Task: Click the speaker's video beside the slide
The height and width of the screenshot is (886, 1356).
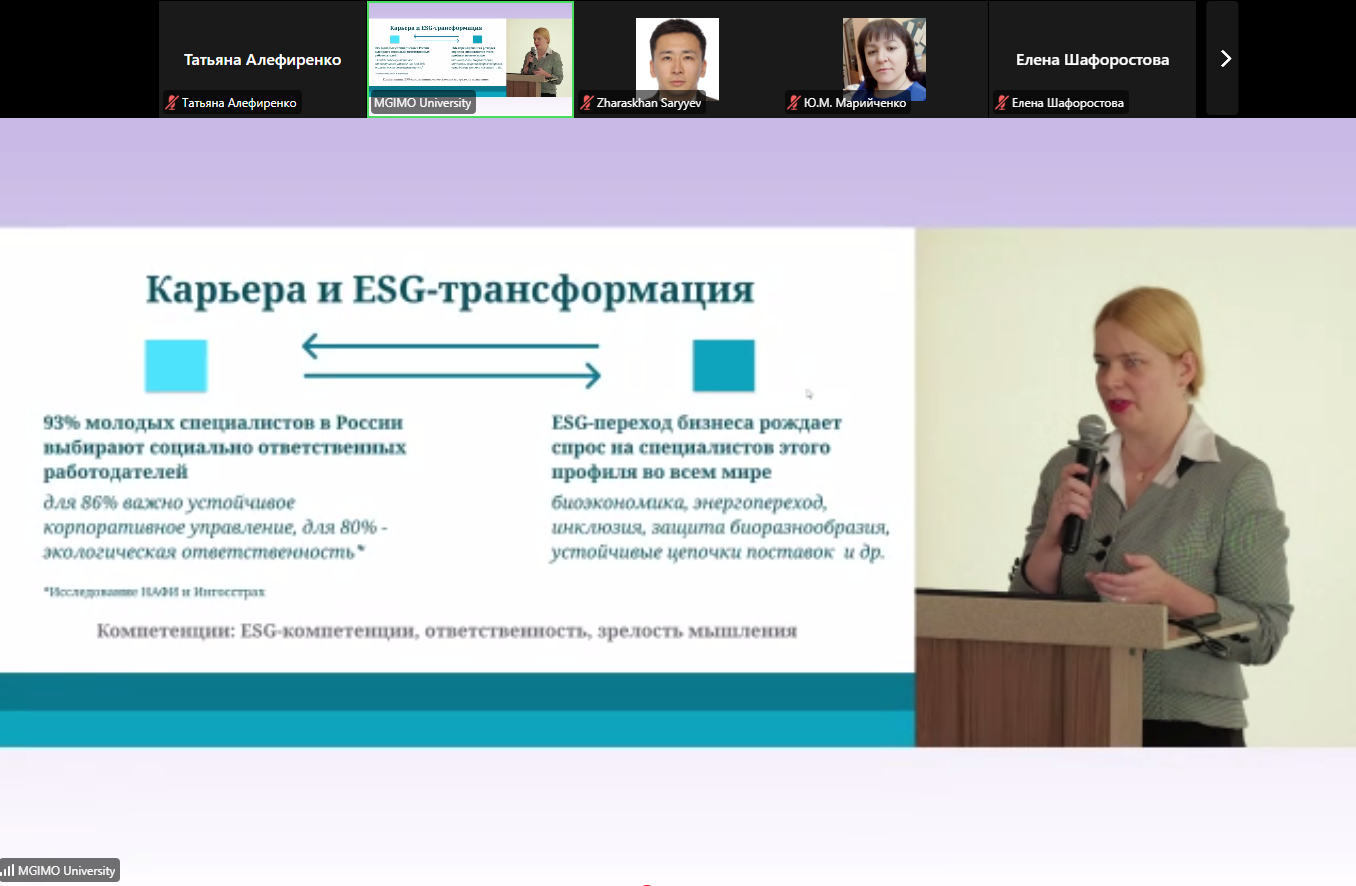Action: (1135, 487)
